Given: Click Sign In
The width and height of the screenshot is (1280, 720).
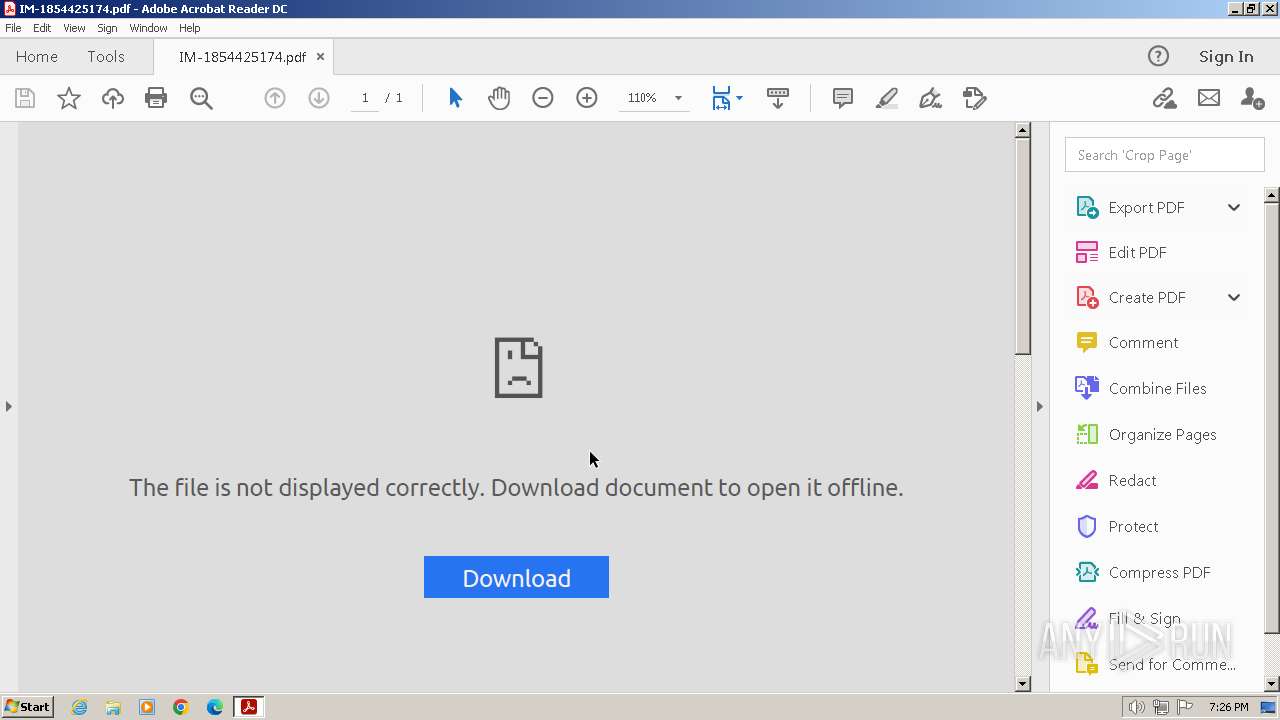Looking at the screenshot, I should 1226,57.
